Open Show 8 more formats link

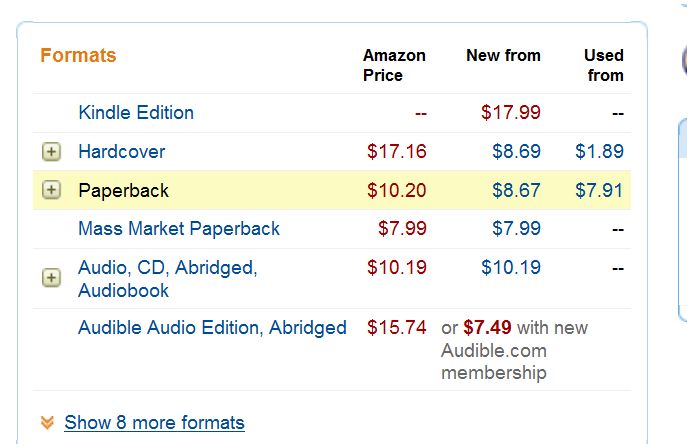154,423
